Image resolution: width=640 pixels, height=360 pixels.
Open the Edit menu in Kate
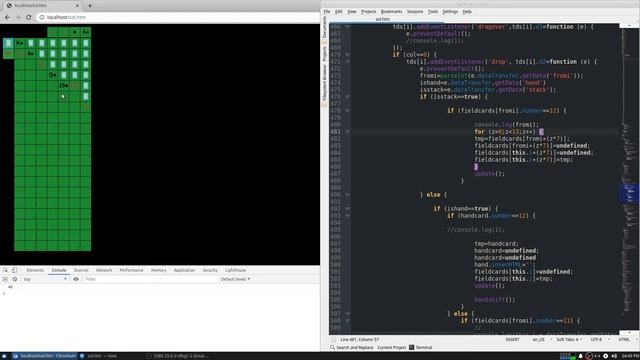point(339,11)
